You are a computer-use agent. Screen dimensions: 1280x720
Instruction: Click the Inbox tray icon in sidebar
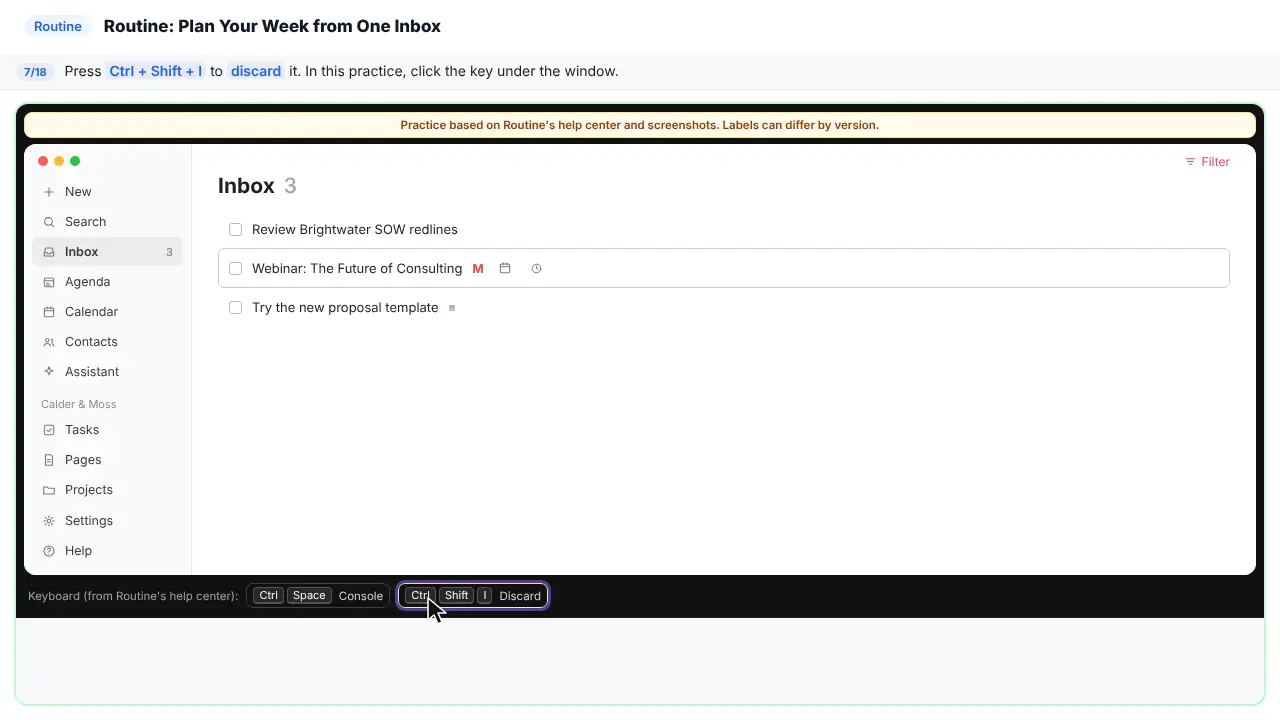(49, 252)
